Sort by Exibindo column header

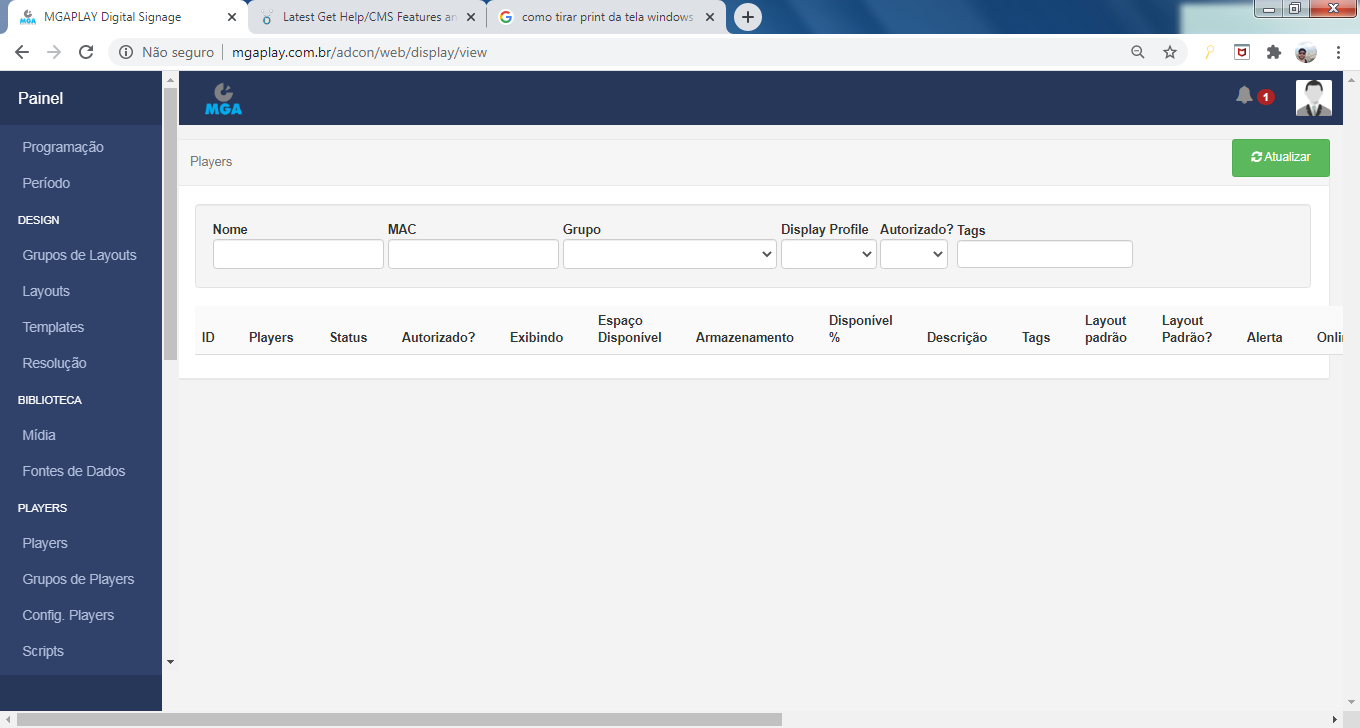[x=536, y=337]
